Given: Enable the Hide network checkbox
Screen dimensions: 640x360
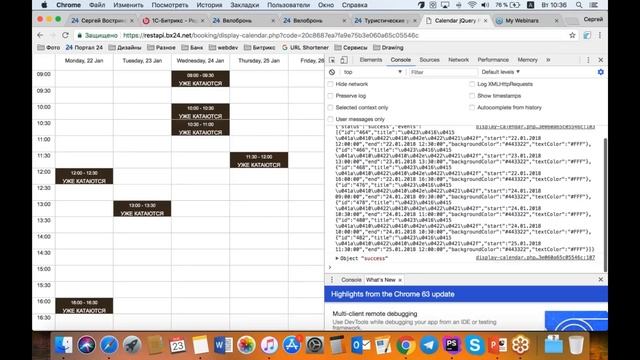Looking at the screenshot, I should pos(330,84).
